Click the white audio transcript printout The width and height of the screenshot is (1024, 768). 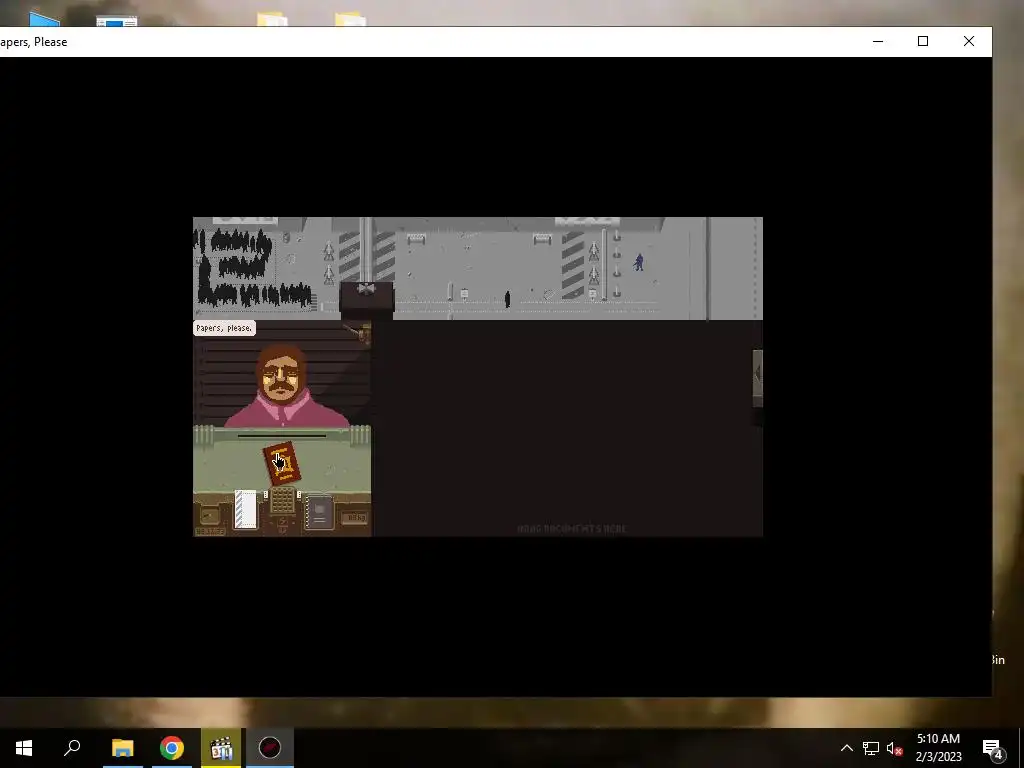click(x=246, y=509)
